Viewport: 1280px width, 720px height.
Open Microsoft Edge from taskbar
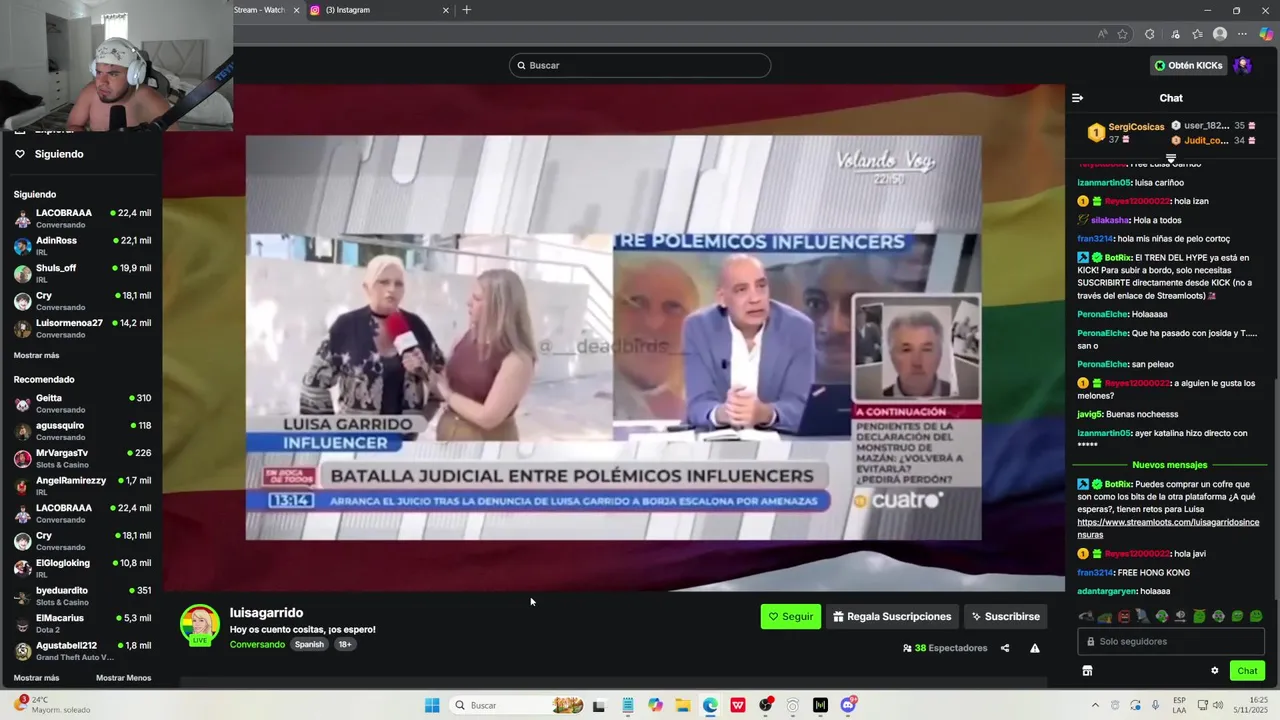(710, 705)
